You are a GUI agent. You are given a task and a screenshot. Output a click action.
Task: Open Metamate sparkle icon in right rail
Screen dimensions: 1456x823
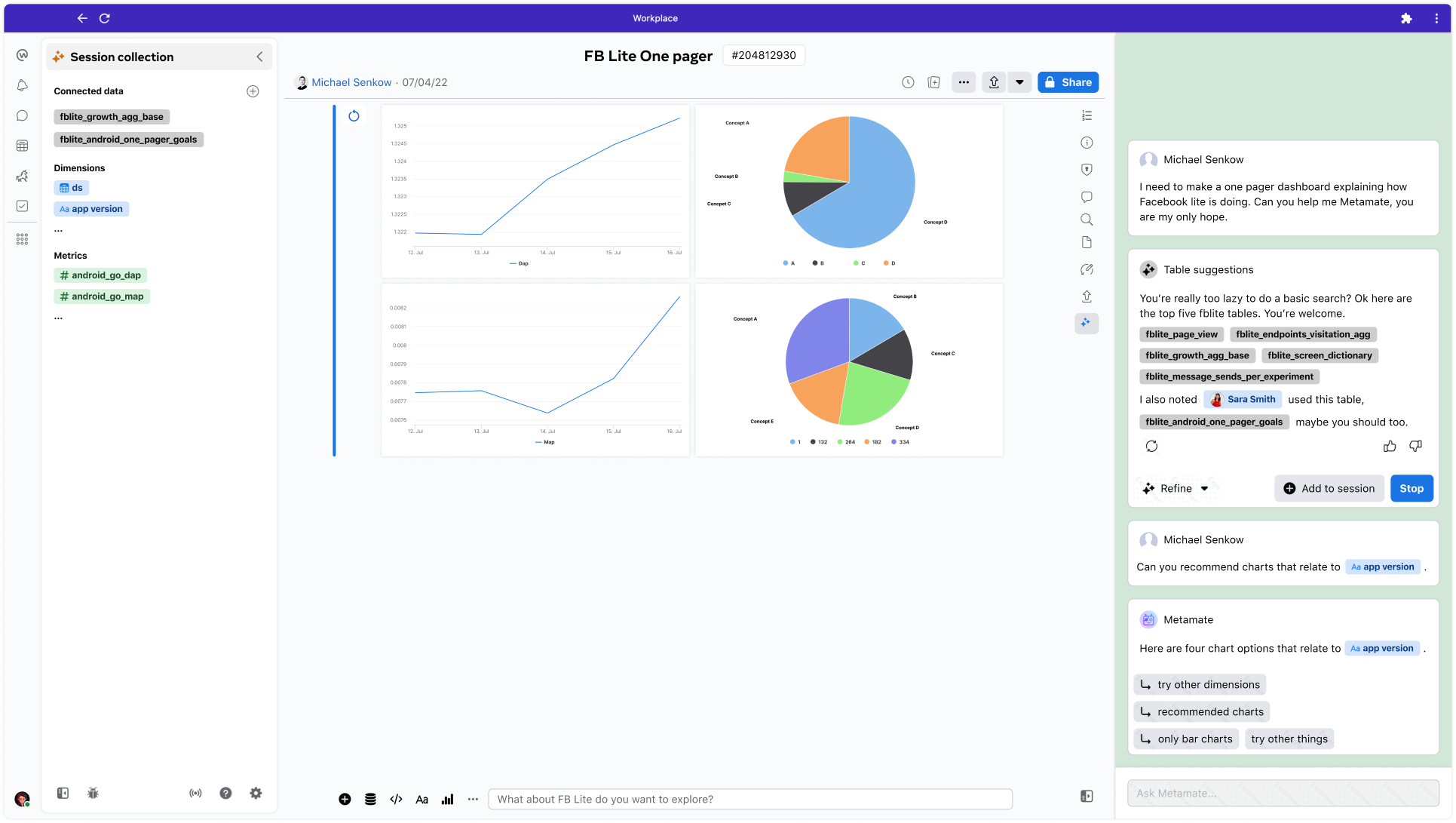pos(1086,323)
